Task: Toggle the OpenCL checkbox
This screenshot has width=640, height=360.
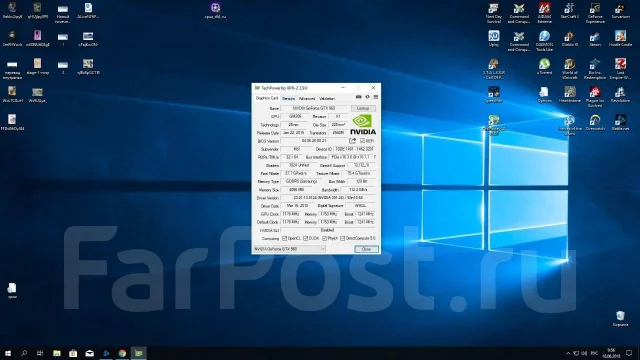Action: [284, 238]
